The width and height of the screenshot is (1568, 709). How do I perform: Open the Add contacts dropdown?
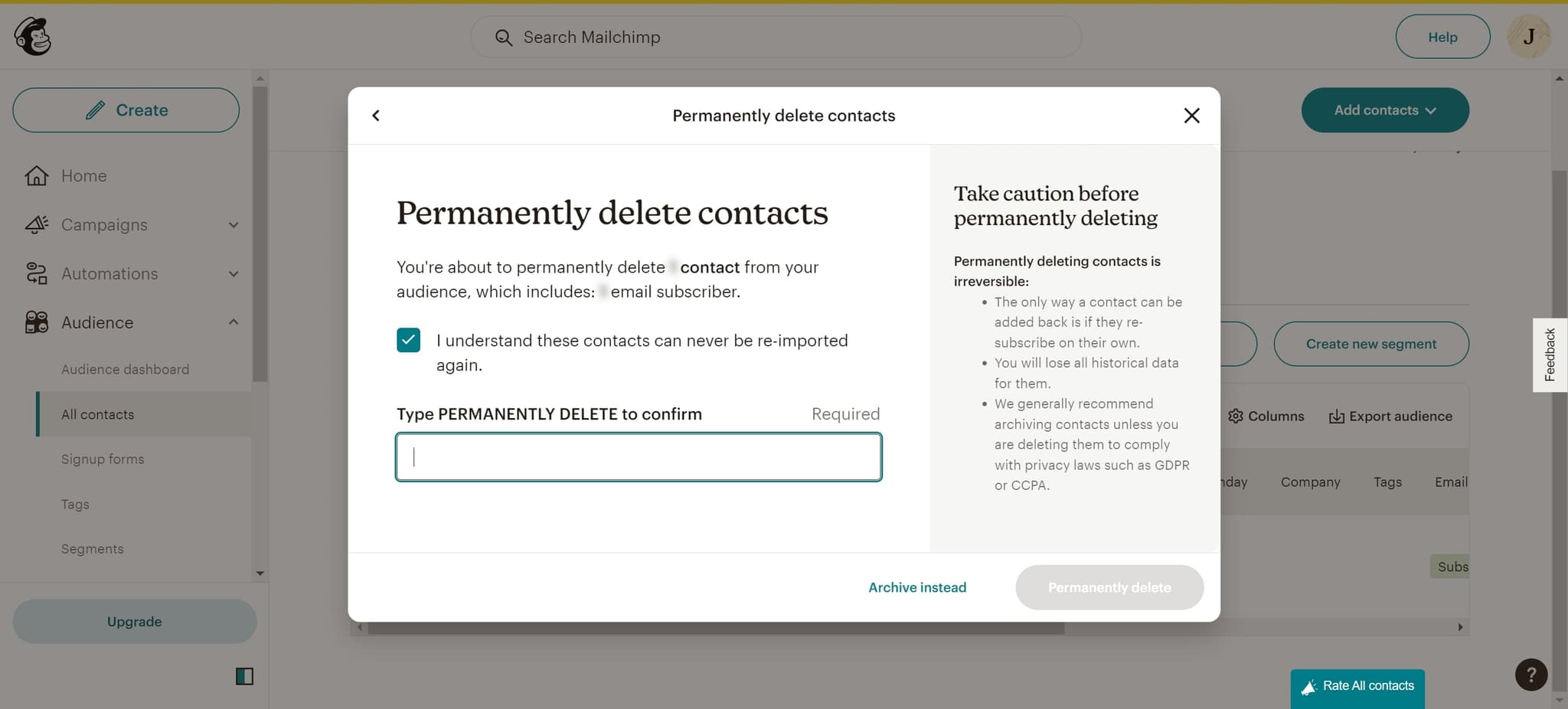[x=1384, y=110]
